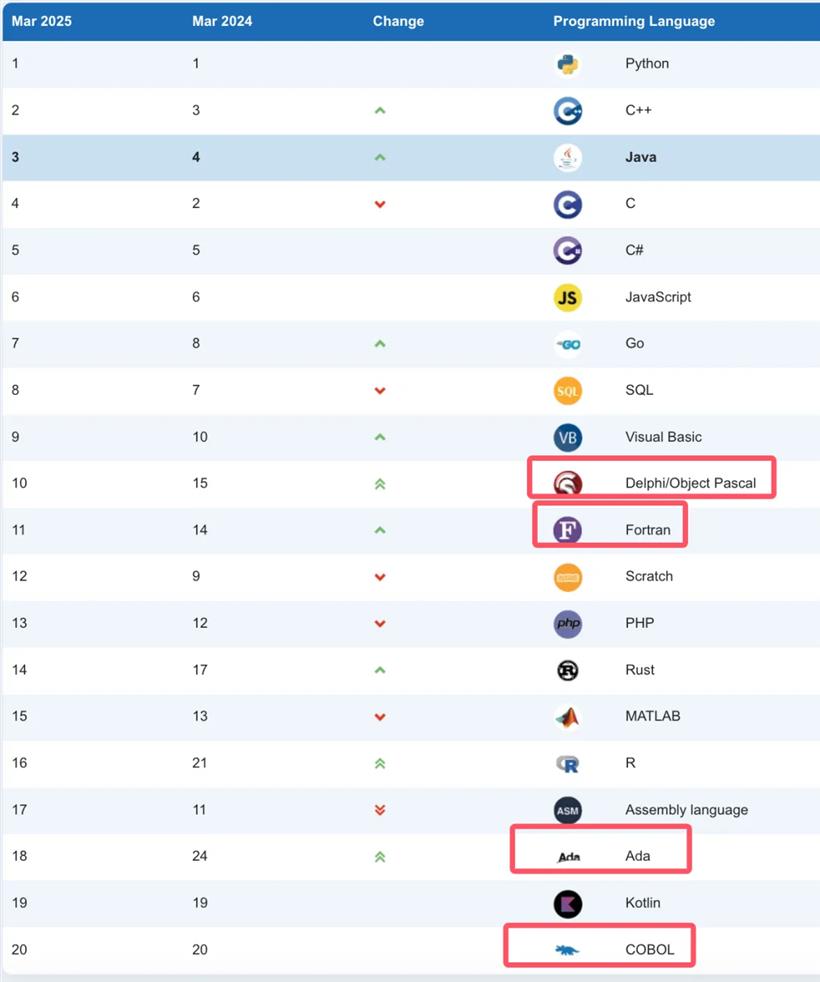Click the Mar 2025 column header
The image size is (820, 982).
42,21
